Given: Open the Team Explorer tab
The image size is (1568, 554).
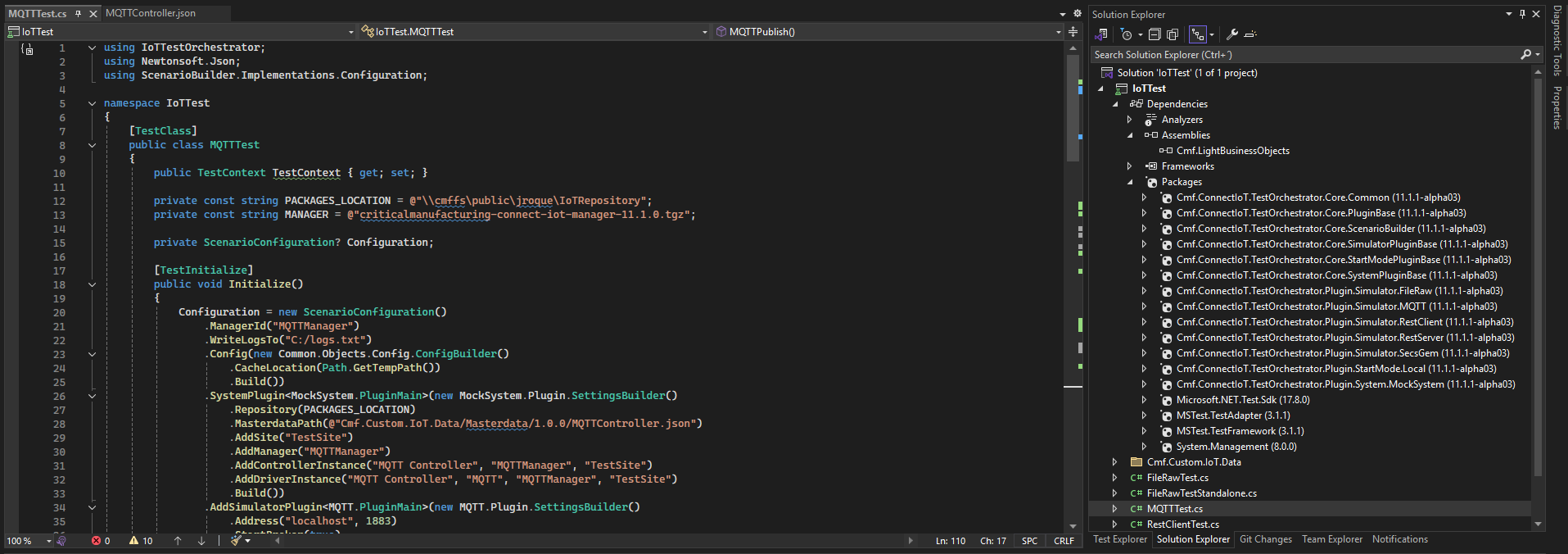Looking at the screenshot, I should click(x=1332, y=539).
